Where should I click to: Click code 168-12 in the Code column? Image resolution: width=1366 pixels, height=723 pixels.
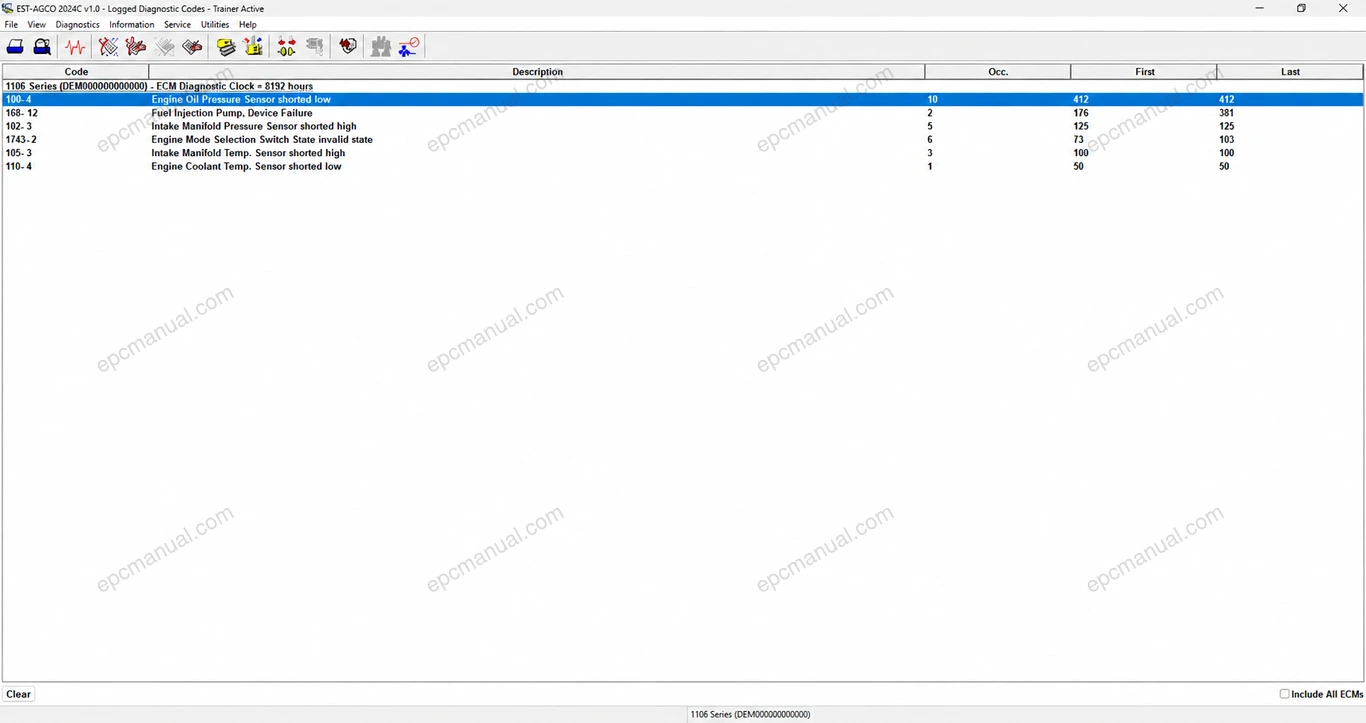(x=21, y=113)
